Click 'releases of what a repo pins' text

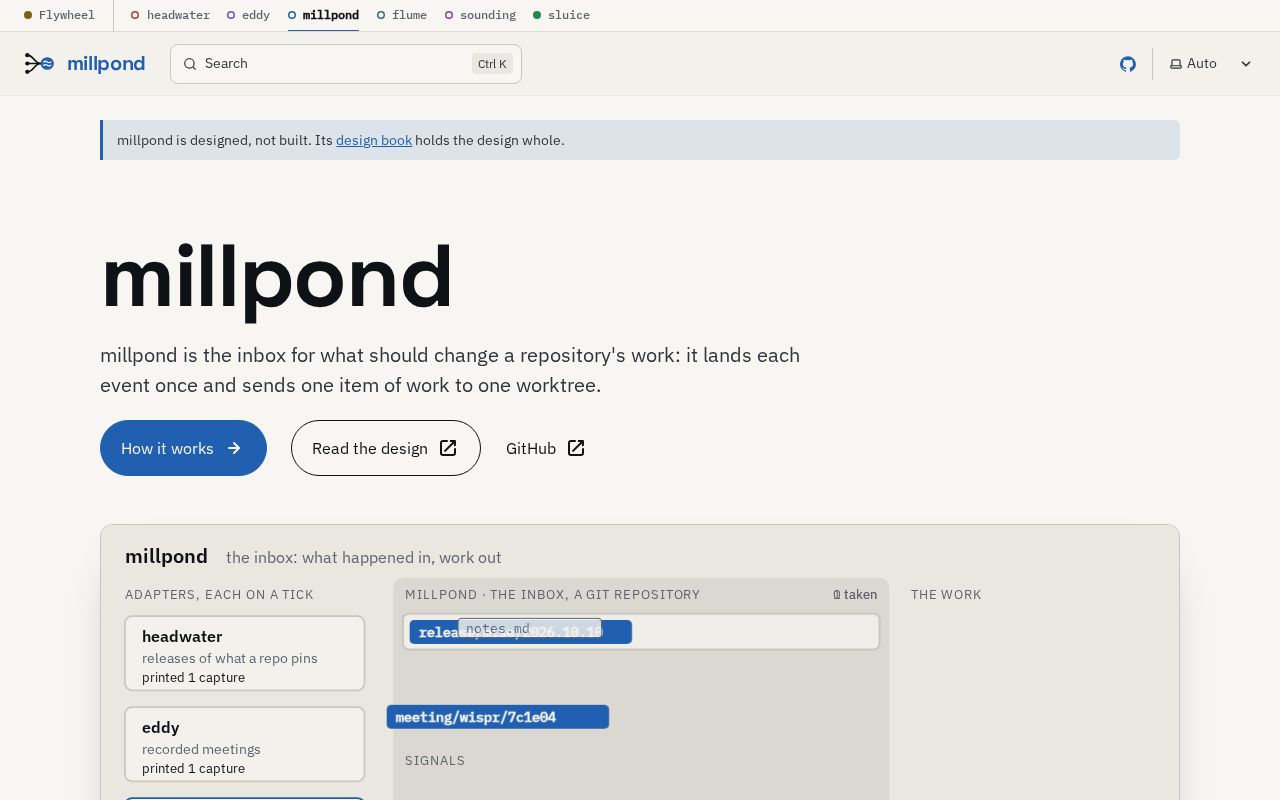point(230,658)
